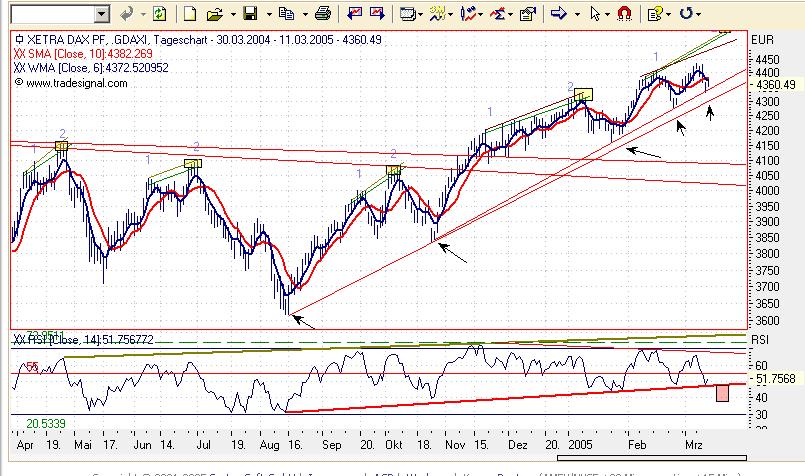Click the yellow box at the October peak
This screenshot has height=476, width=805.
[393, 170]
